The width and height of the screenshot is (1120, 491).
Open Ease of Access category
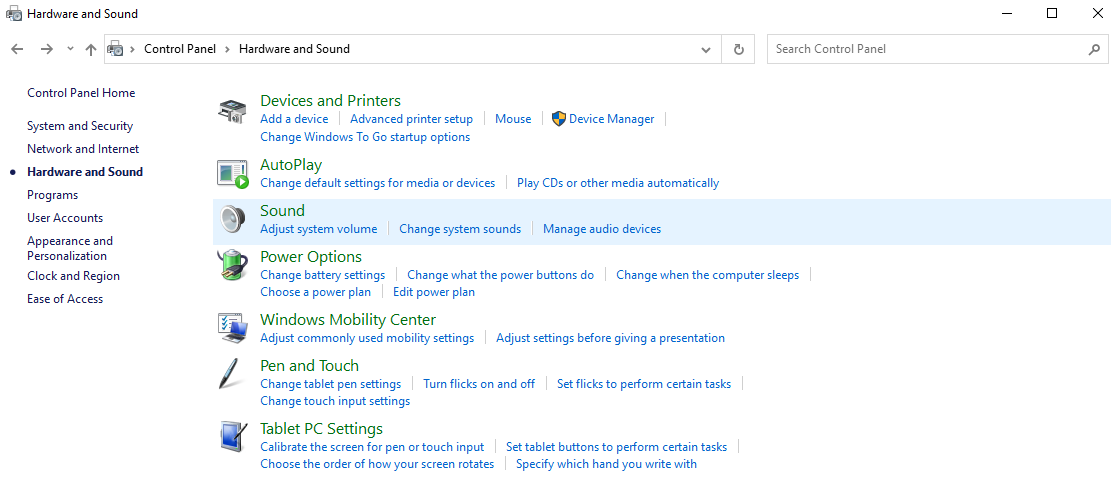65,299
